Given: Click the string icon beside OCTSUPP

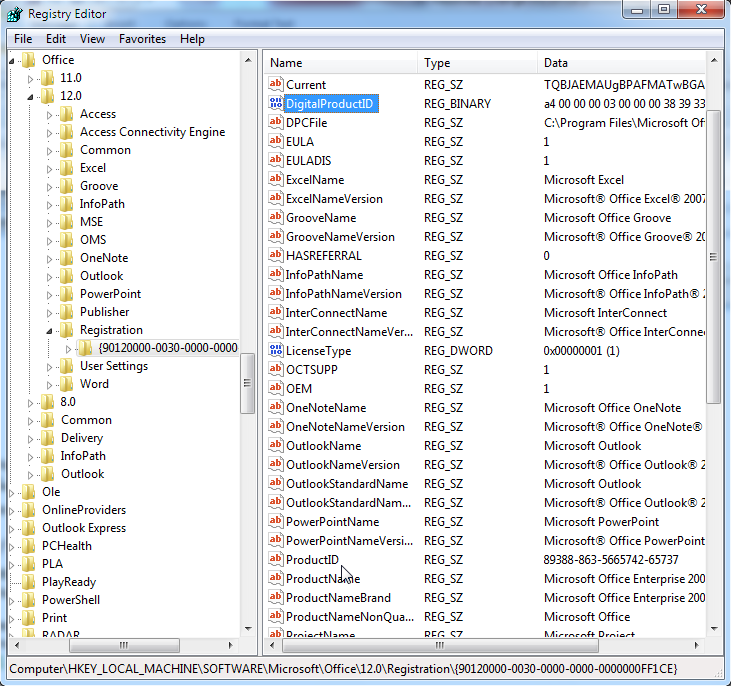Looking at the screenshot, I should (276, 369).
